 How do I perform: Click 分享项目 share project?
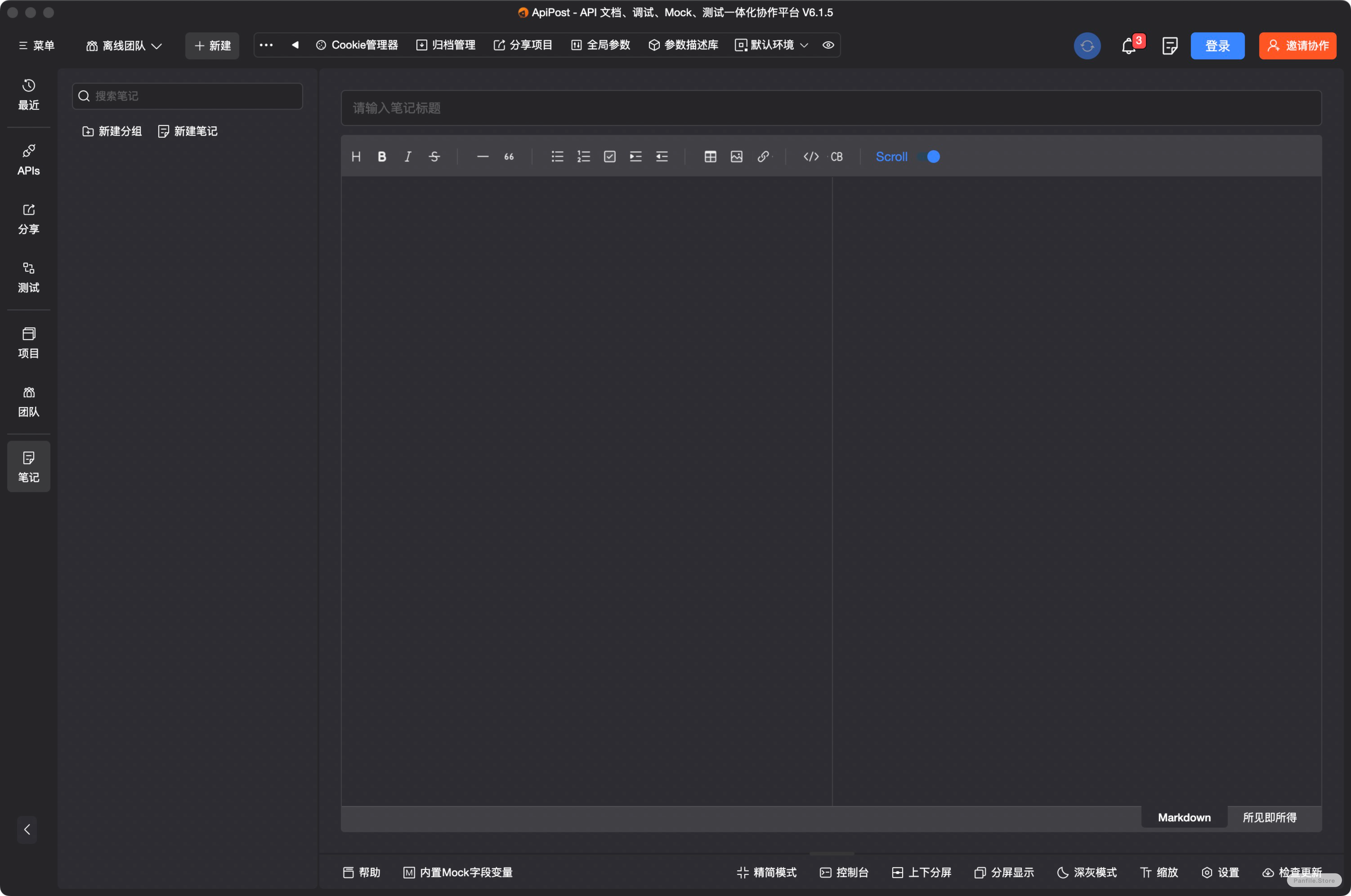pos(523,45)
